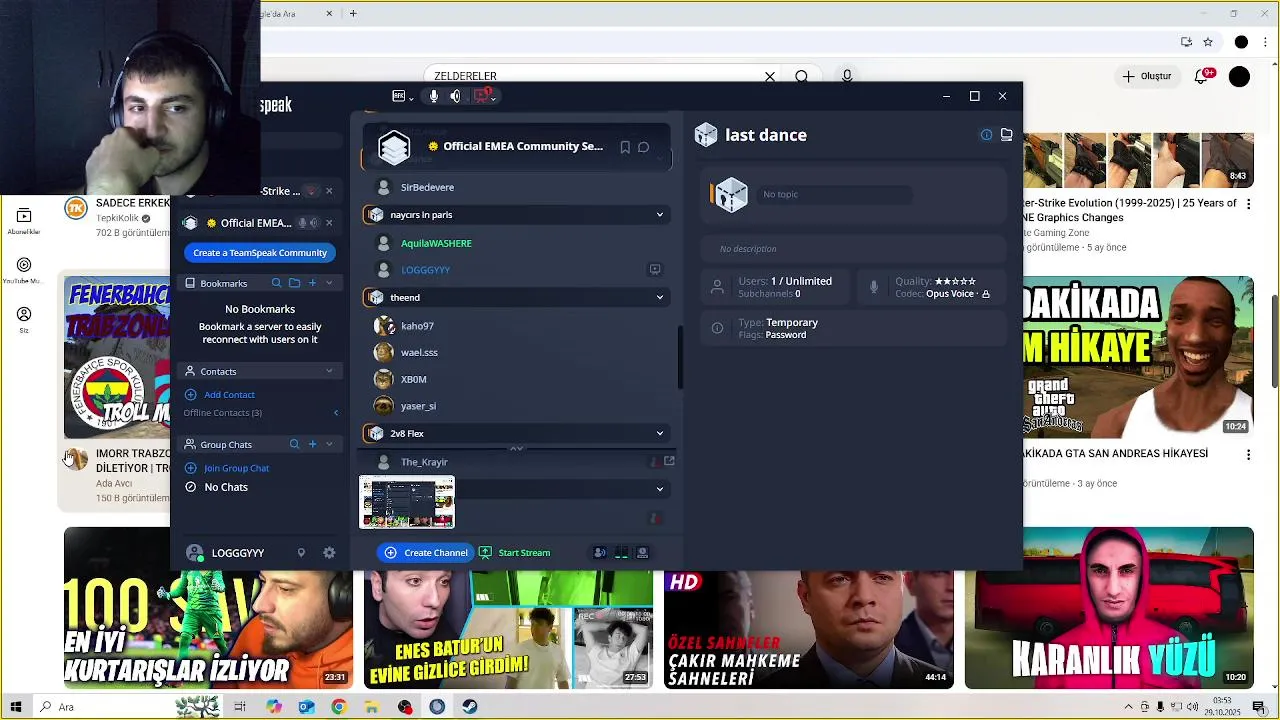Bookmark the Official EMEA Community Server
1280x720 pixels.
coord(625,147)
